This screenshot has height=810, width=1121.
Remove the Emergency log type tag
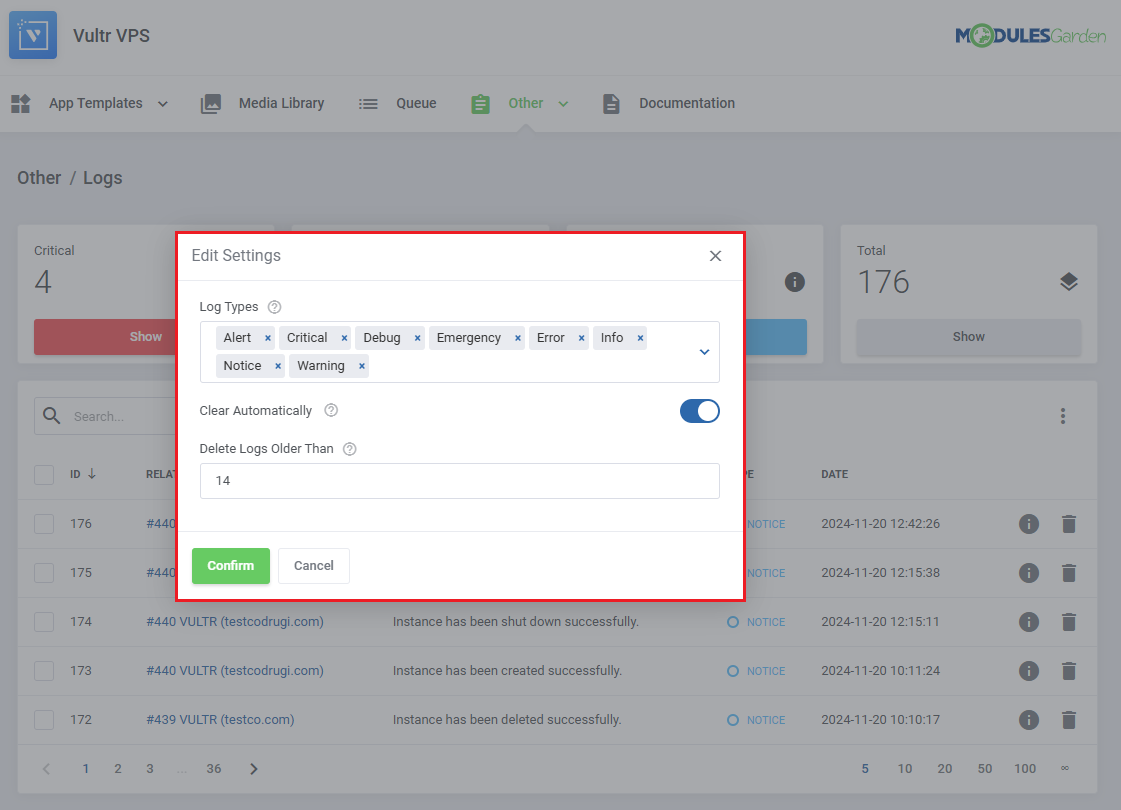click(518, 338)
